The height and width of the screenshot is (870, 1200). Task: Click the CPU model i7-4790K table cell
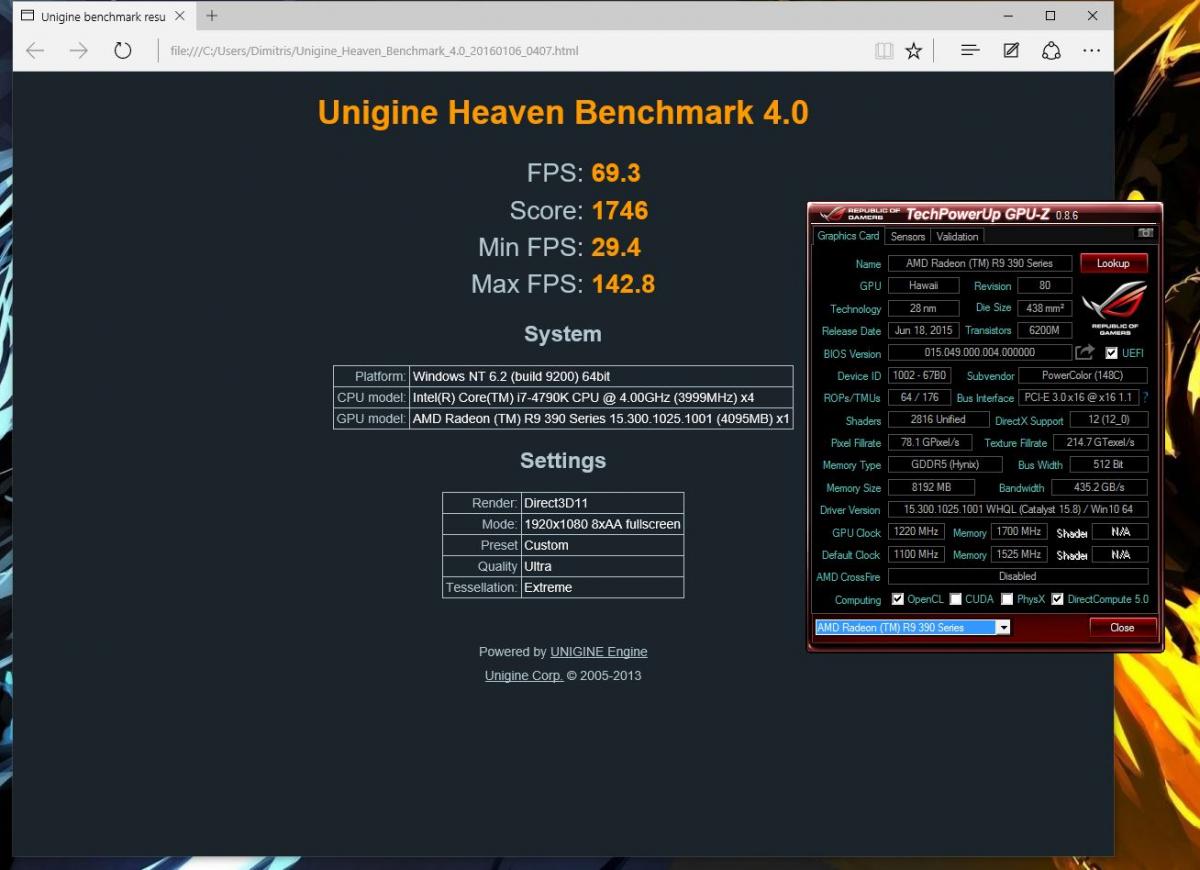(601, 398)
